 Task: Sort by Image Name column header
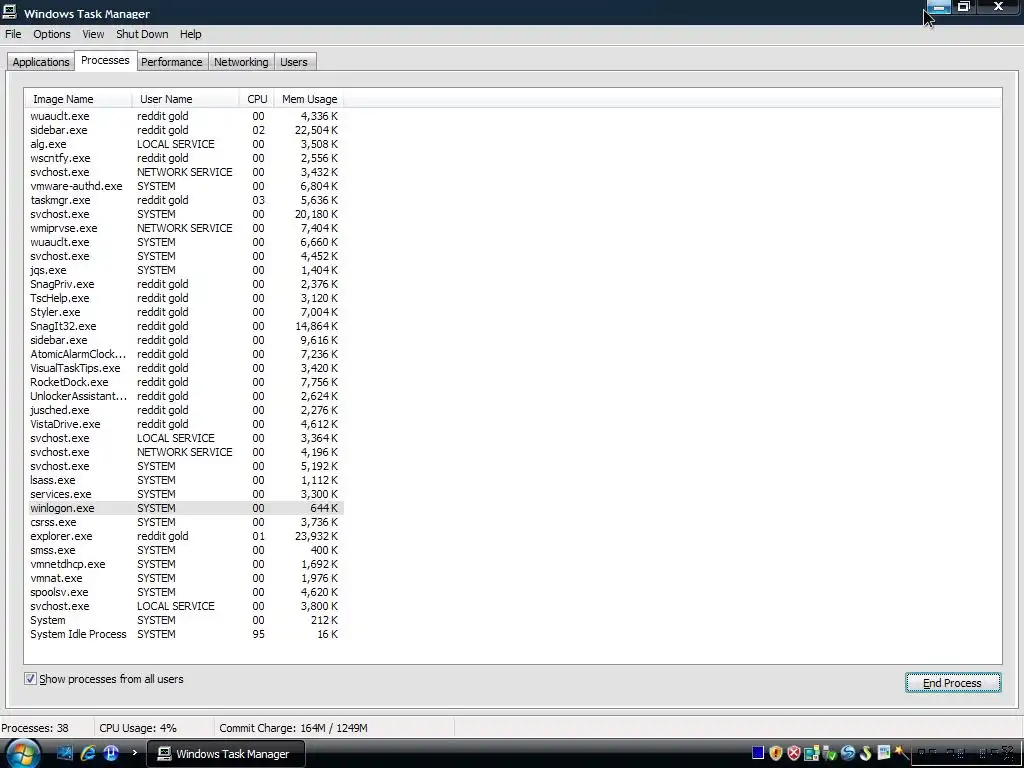pyautogui.click(x=78, y=99)
